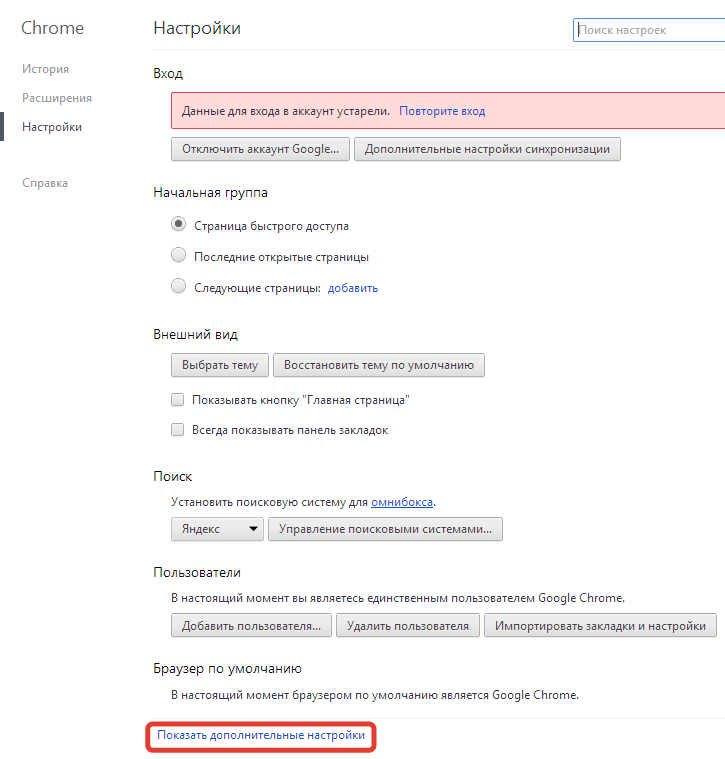725x759 pixels.
Task: Open the История page in sidebar
Action: click(45, 69)
